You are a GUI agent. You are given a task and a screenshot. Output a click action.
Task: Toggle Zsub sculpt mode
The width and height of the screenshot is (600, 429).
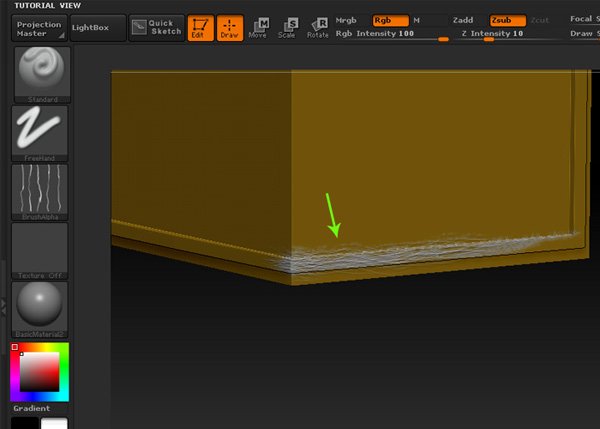507,20
